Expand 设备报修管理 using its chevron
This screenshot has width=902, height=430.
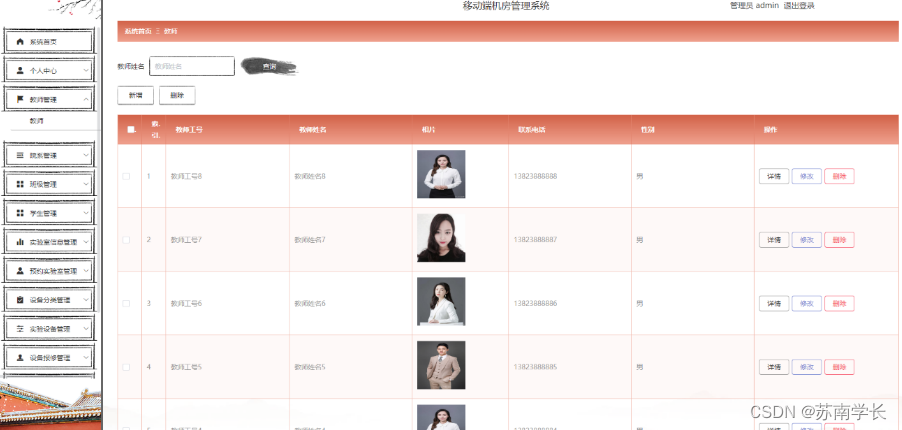coord(86,357)
